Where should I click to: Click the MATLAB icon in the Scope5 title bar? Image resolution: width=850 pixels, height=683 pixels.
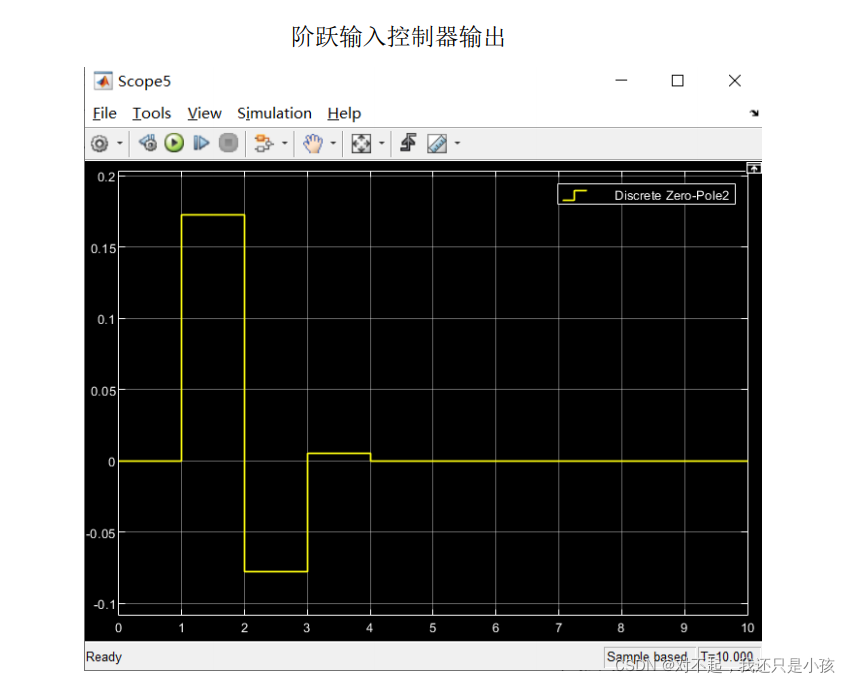point(103,81)
